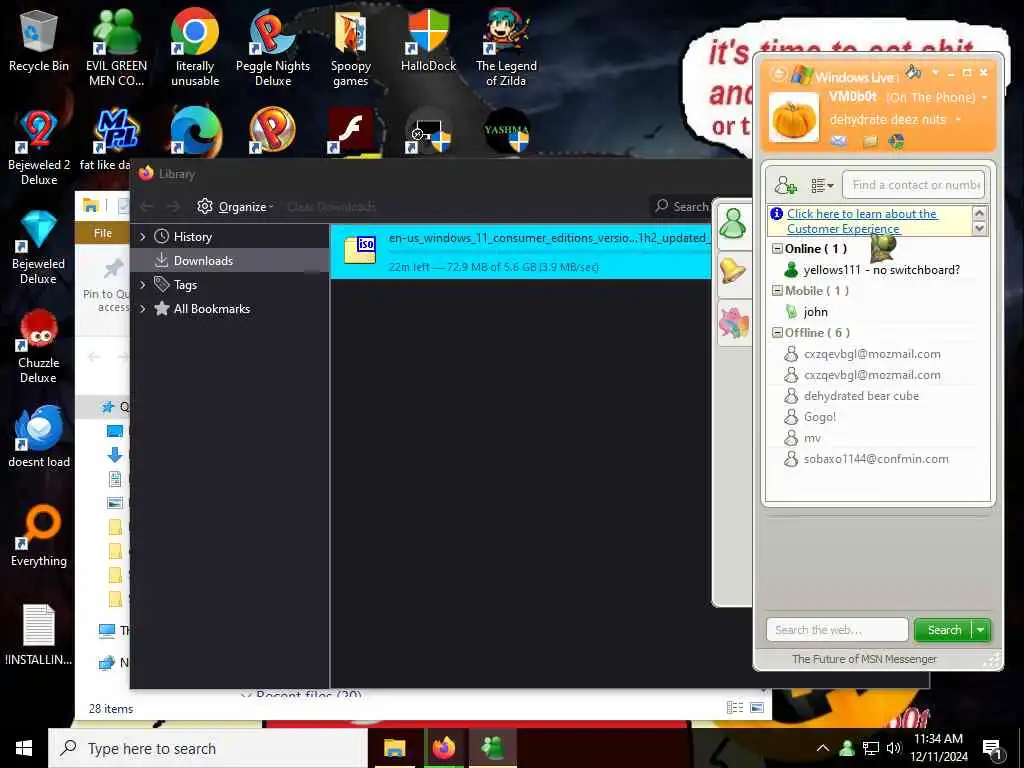This screenshot has width=1024, height=768.
Task: Open the !INSTALLIN... text file
Action: click(39, 635)
